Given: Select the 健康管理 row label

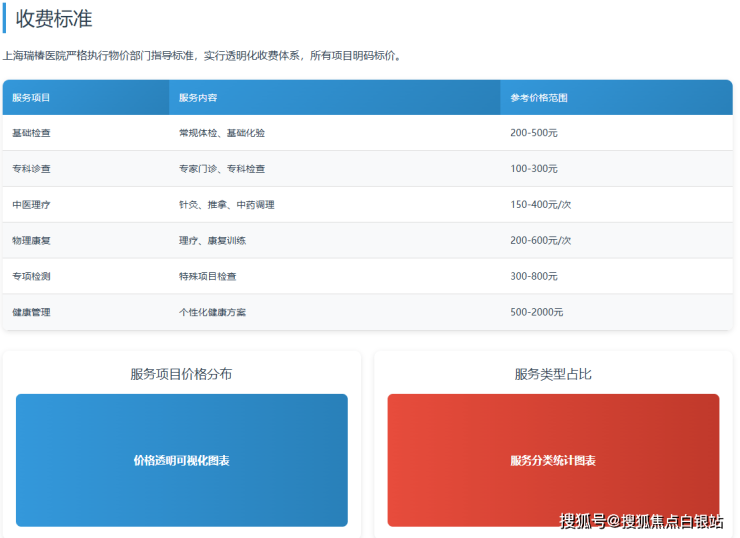Looking at the screenshot, I should (x=31, y=313).
